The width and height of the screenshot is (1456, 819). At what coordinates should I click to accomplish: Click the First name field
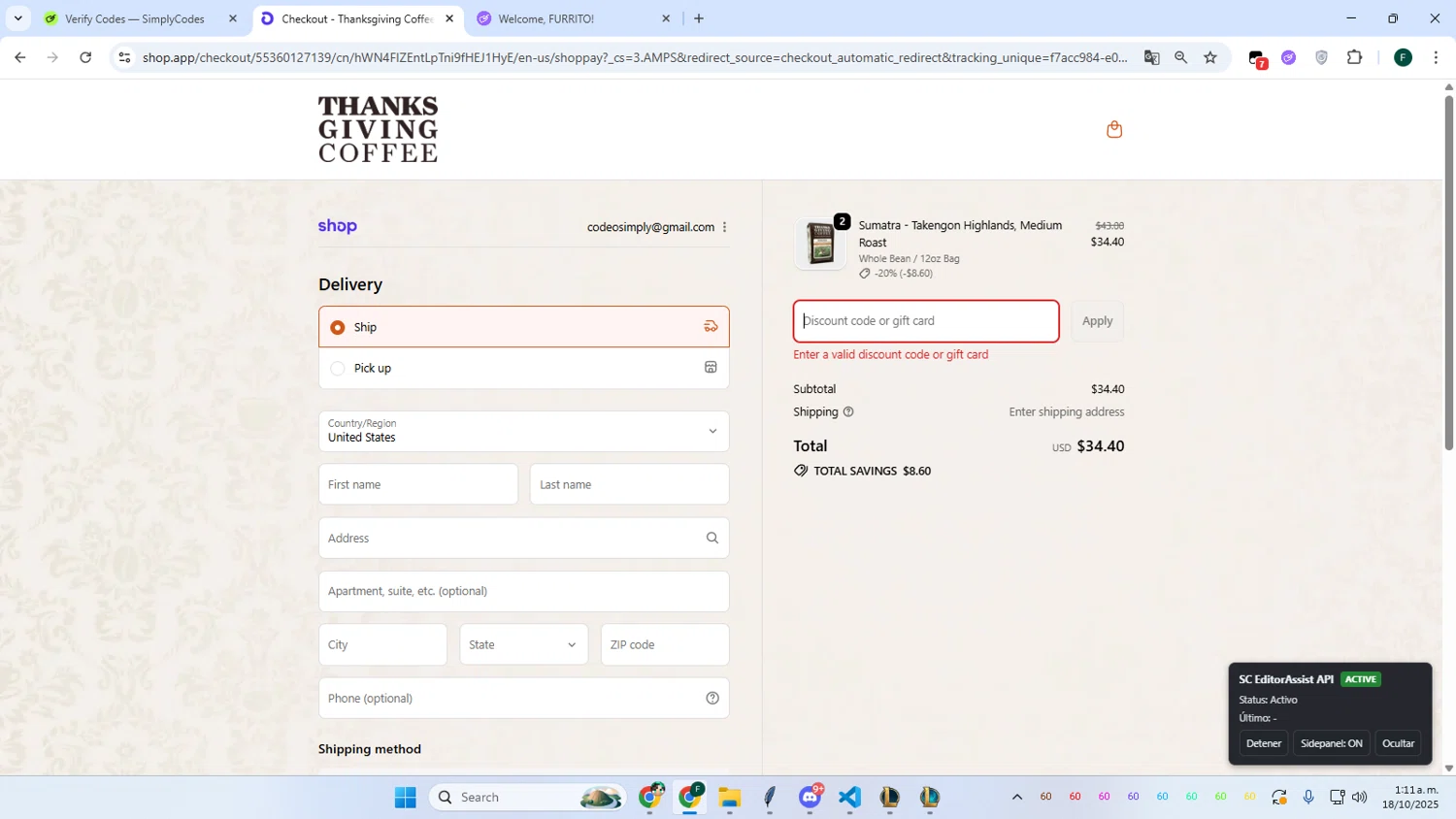click(x=418, y=484)
